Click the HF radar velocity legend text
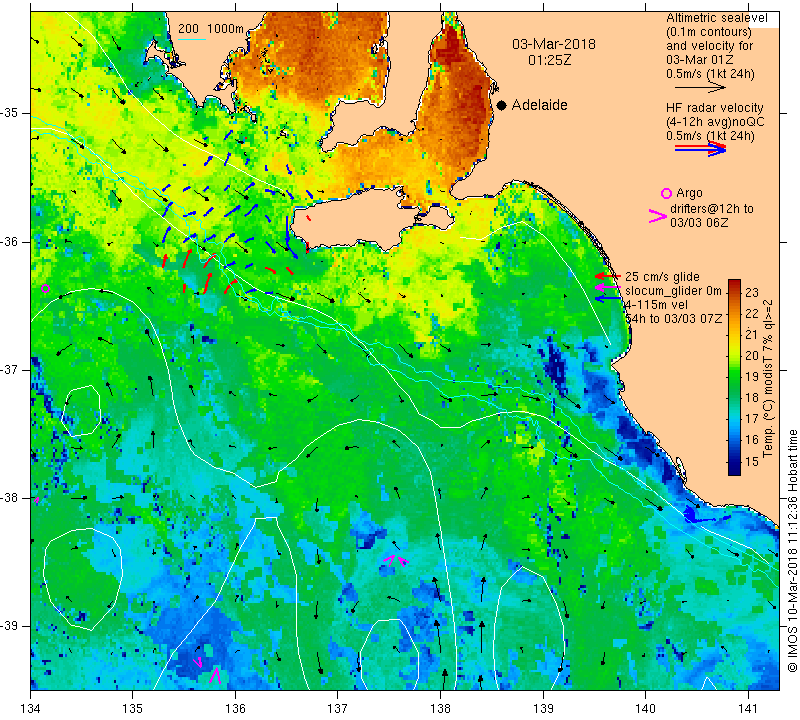 click(x=715, y=108)
